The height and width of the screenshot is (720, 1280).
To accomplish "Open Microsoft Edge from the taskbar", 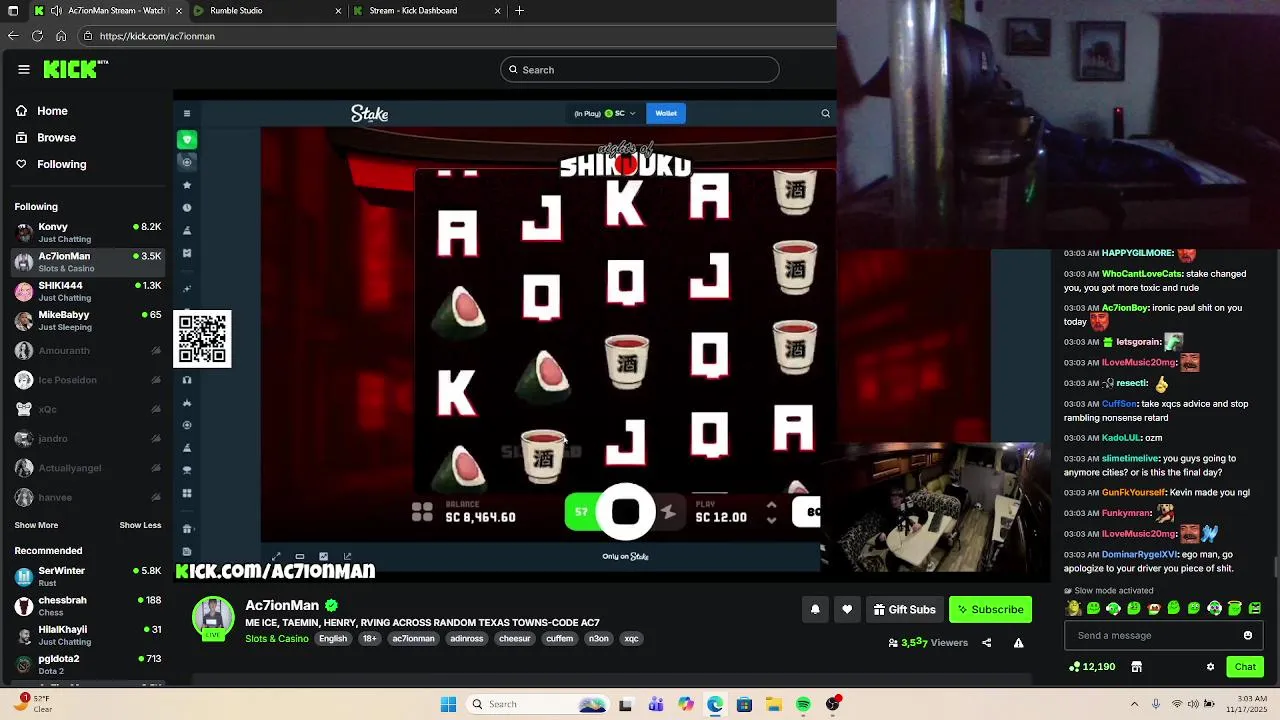I will pyautogui.click(x=715, y=704).
